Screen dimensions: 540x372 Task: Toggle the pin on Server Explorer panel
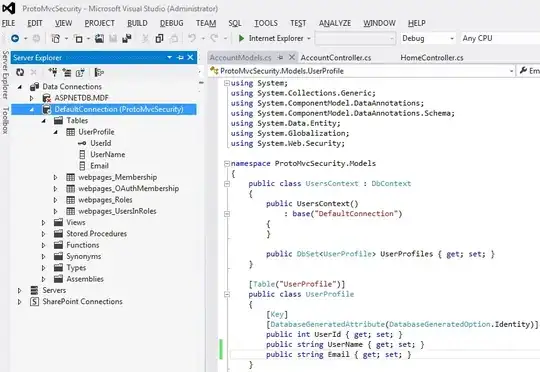tap(180, 58)
